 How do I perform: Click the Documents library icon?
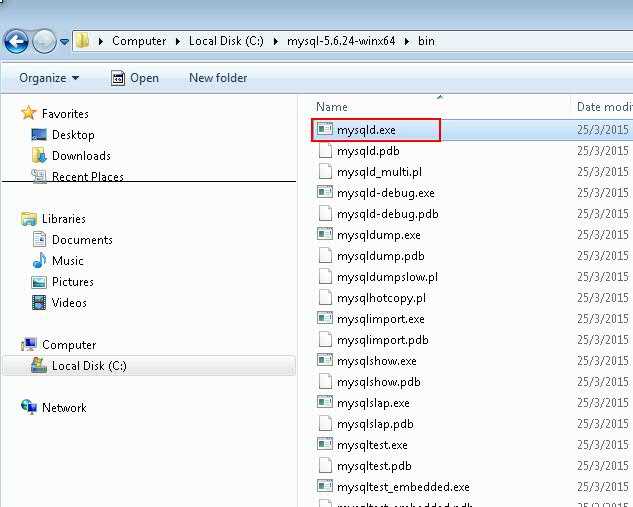[x=39, y=239]
